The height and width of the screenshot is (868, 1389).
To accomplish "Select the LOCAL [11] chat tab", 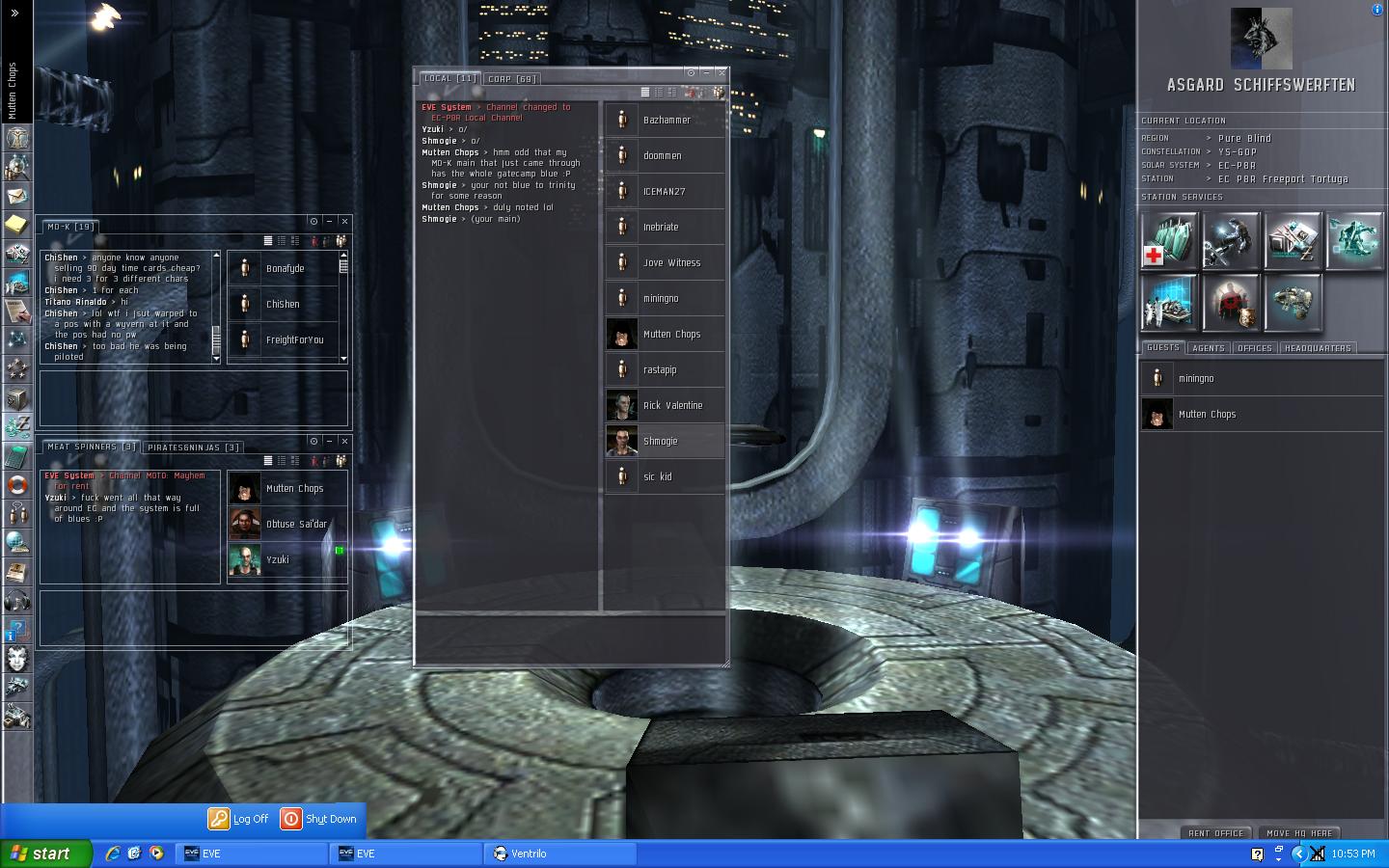I will [x=449, y=78].
